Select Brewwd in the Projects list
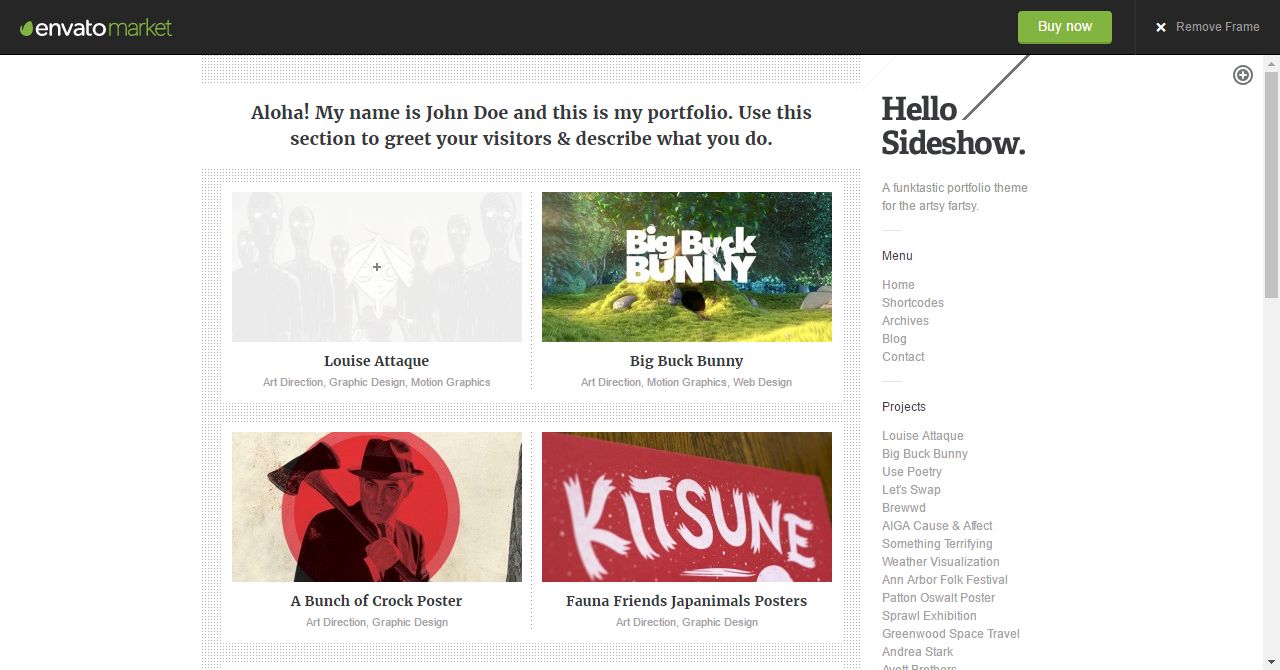 click(x=904, y=508)
